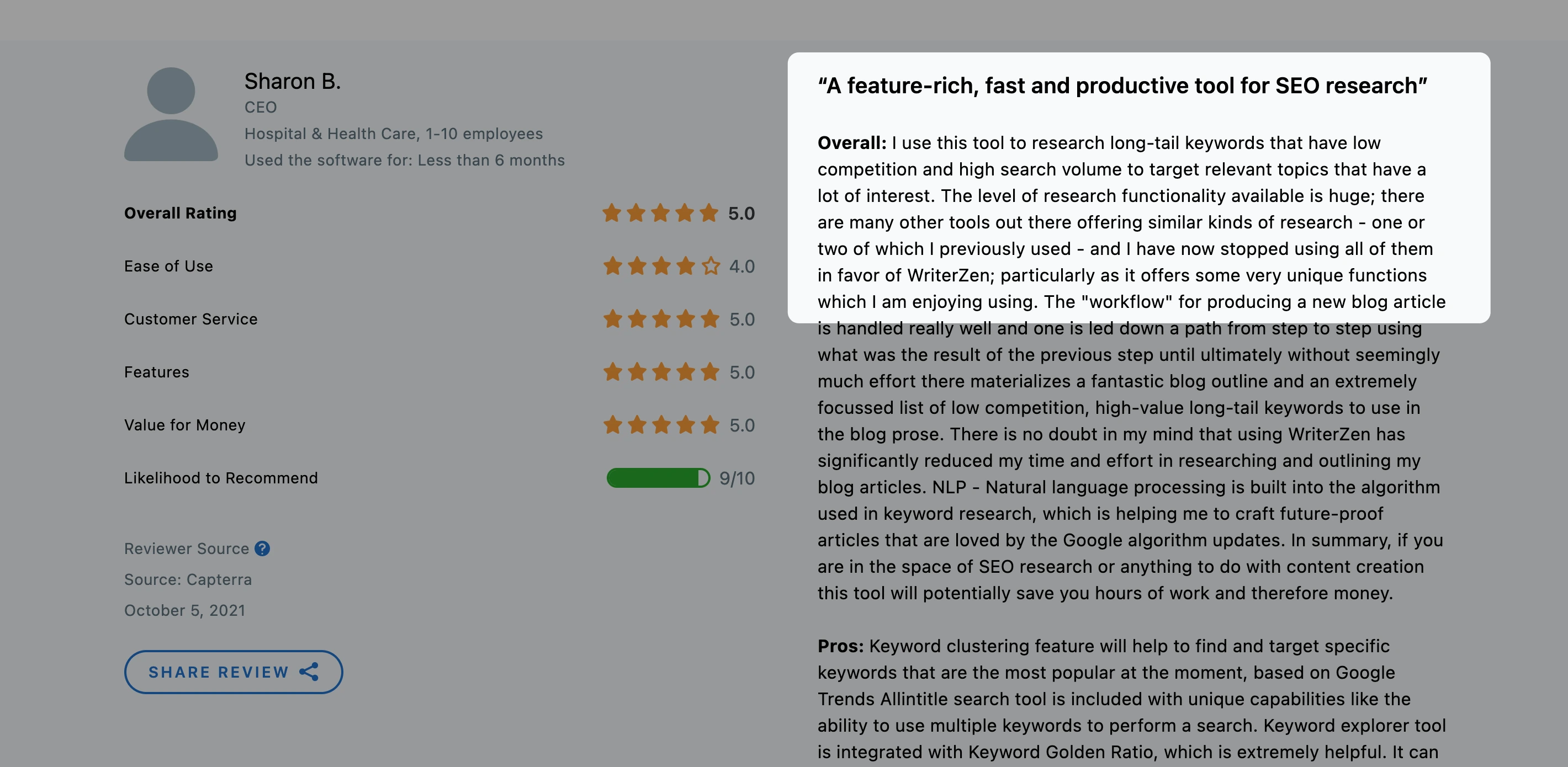
Task: Click the share icon in Share Review
Action: pos(309,672)
